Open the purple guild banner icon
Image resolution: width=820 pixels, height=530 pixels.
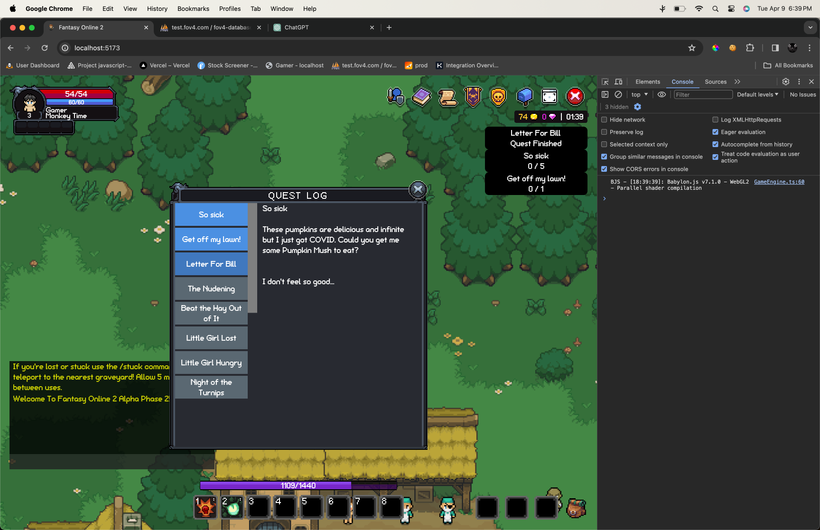point(473,97)
